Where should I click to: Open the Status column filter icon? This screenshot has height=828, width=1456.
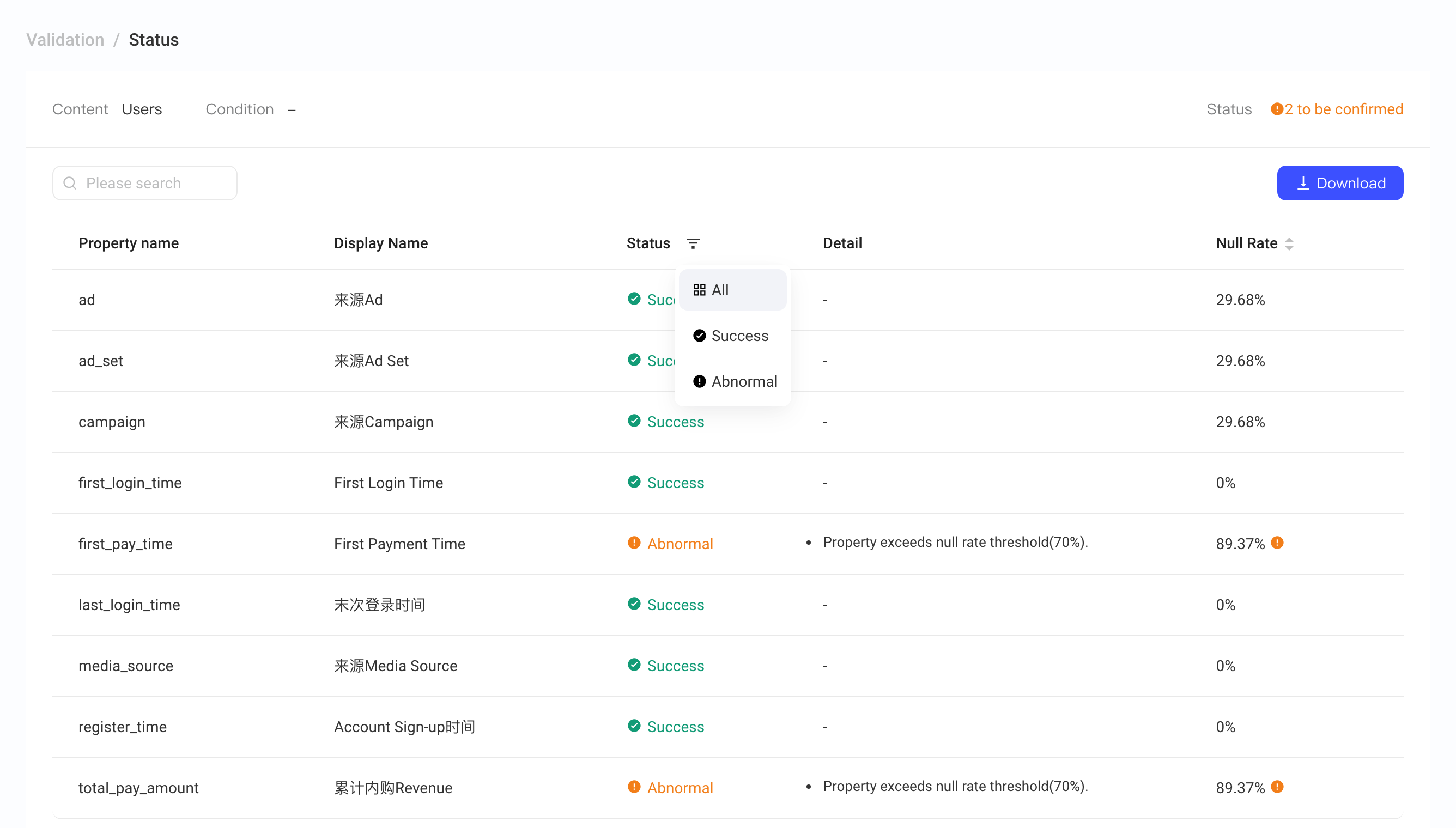click(693, 243)
